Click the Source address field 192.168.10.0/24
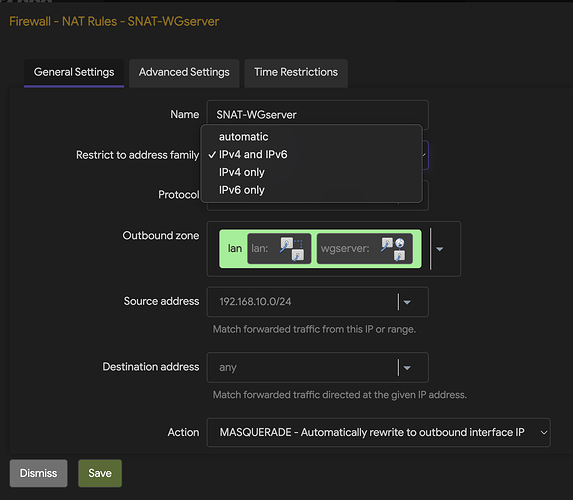The height and width of the screenshot is (500, 573). pos(318,302)
